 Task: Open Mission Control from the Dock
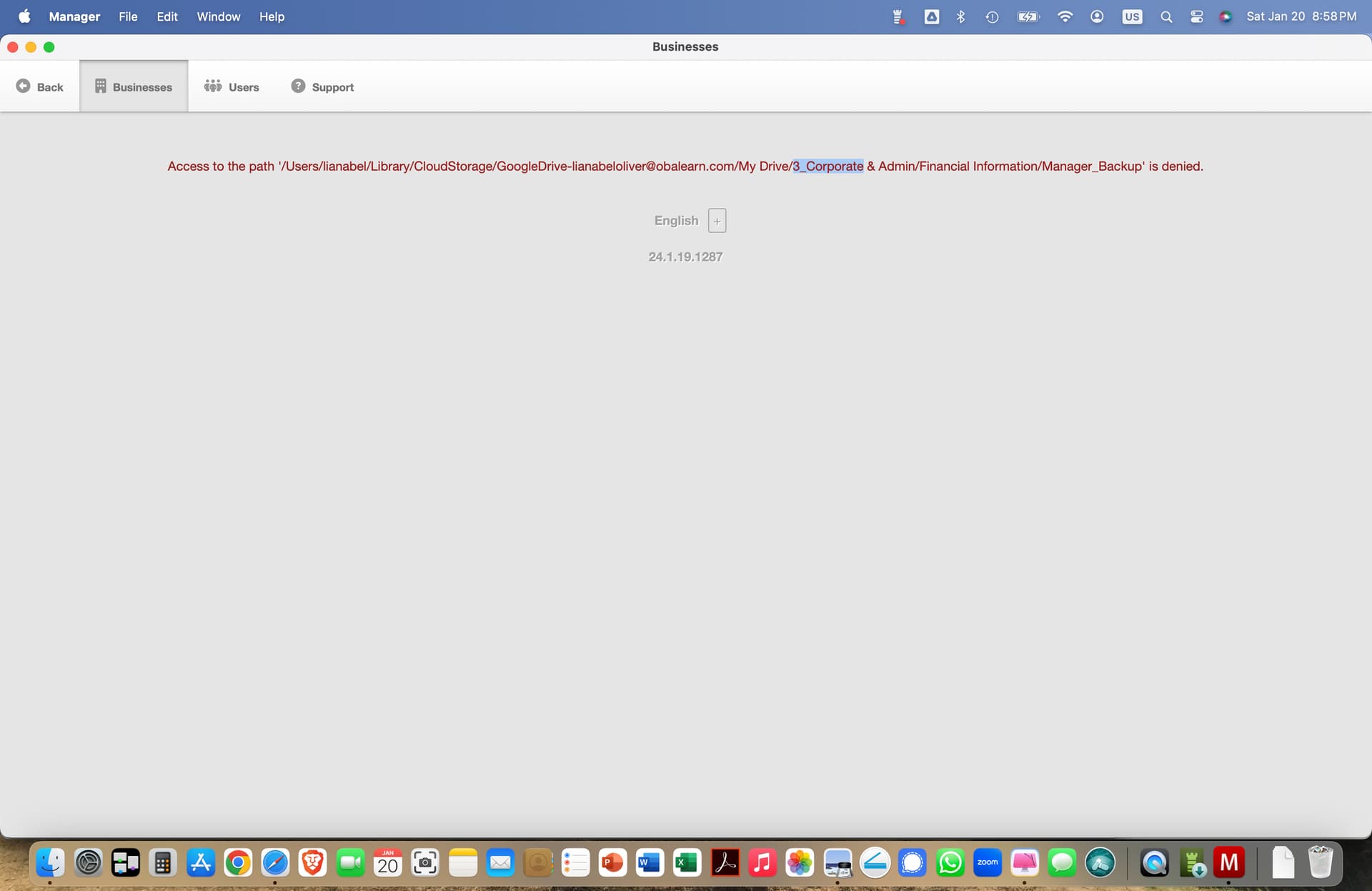125,862
